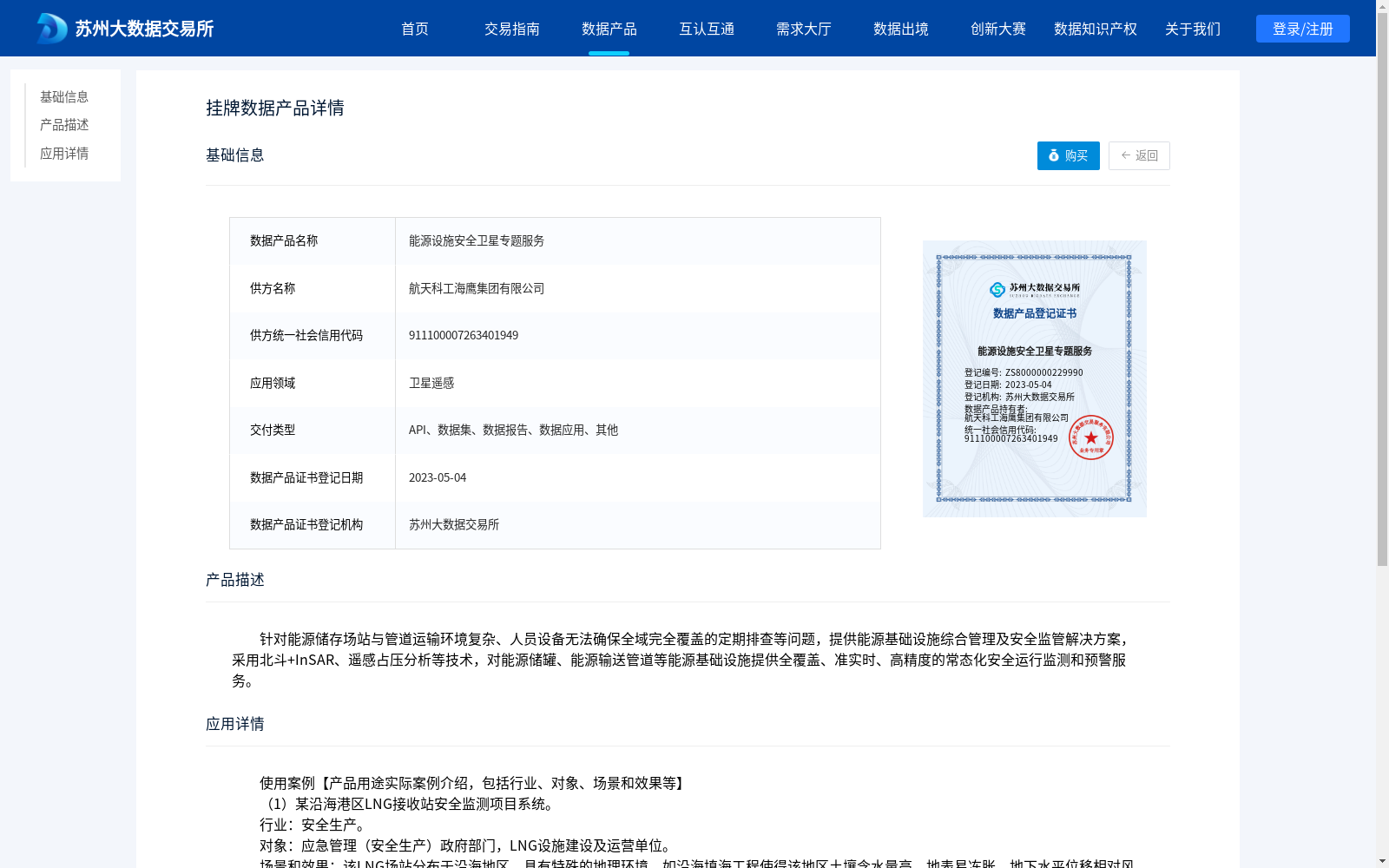Screen dimensions: 1389x868
Task: Select the credit code 911100007263401949
Action: pyautogui.click(x=464, y=335)
